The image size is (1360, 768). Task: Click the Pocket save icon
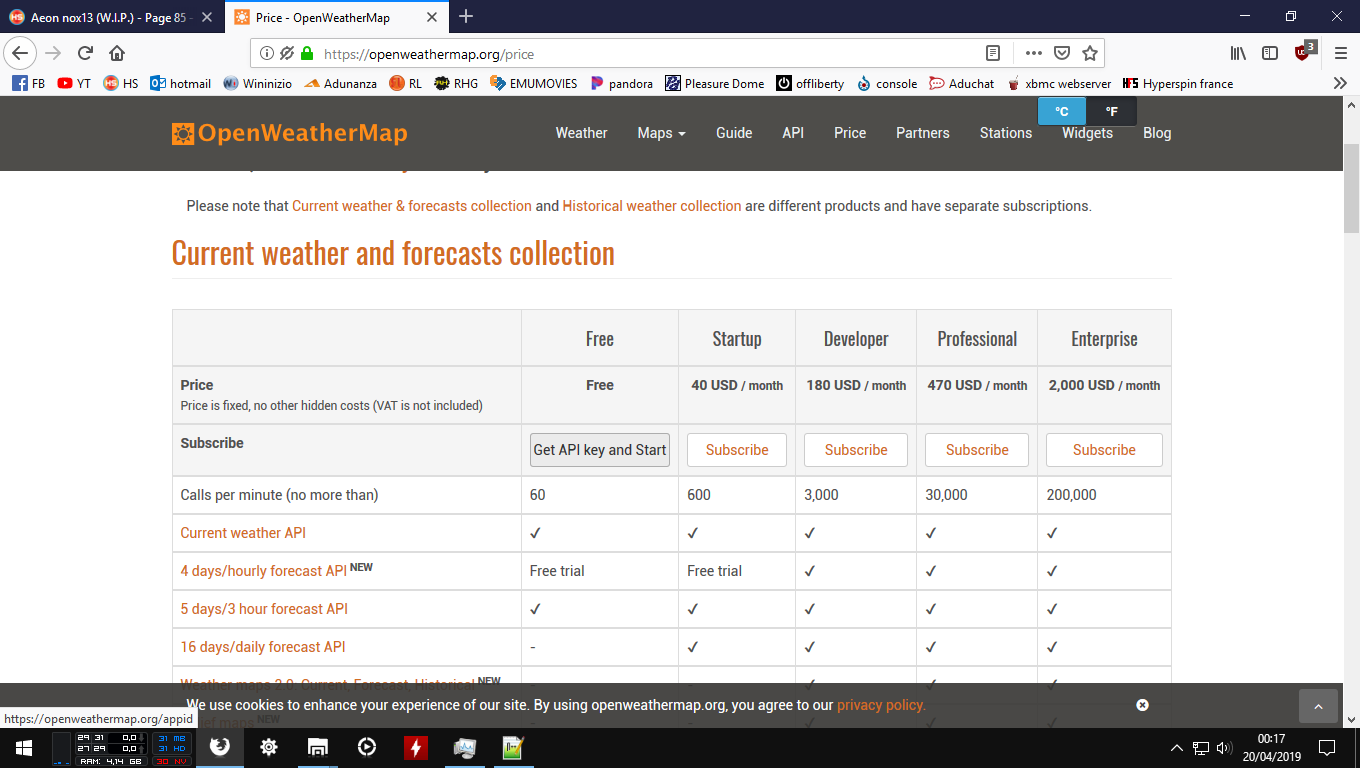point(1062,53)
